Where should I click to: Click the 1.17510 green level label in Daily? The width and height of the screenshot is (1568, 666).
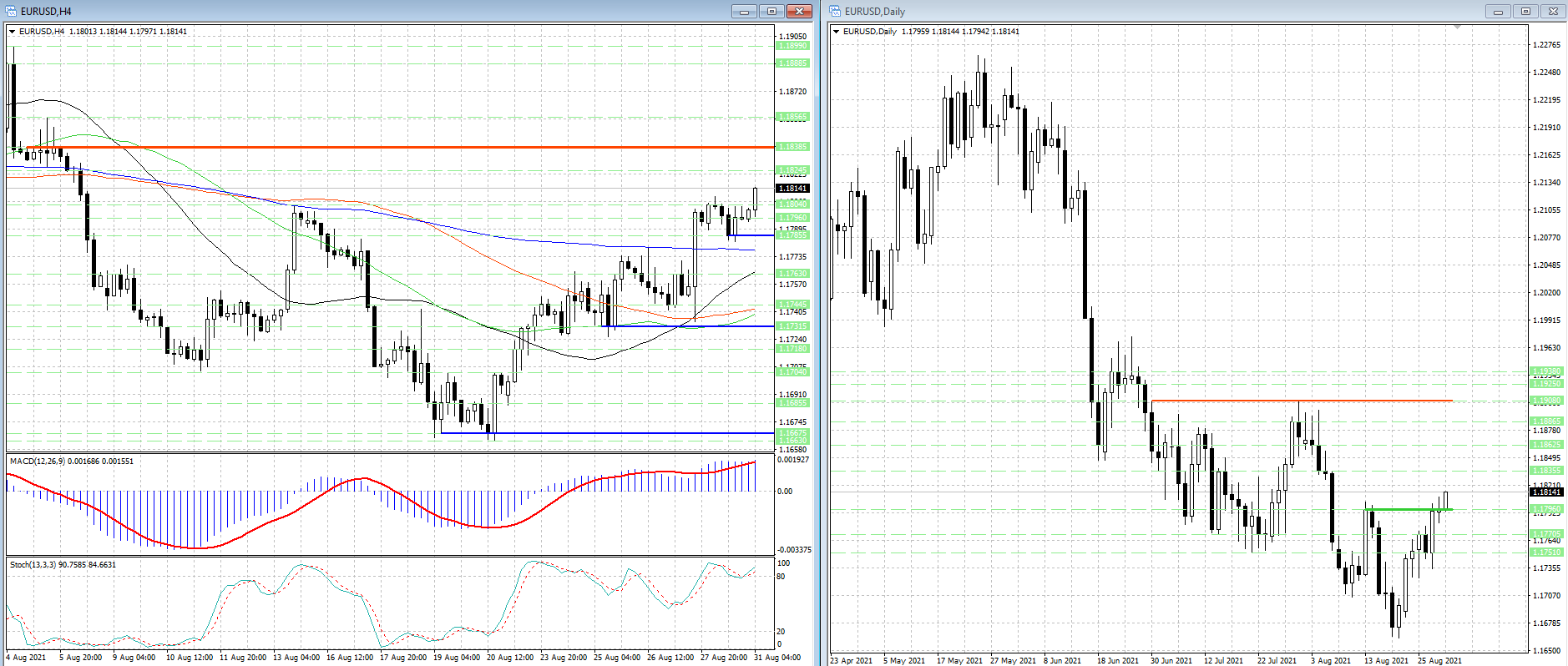1547,552
